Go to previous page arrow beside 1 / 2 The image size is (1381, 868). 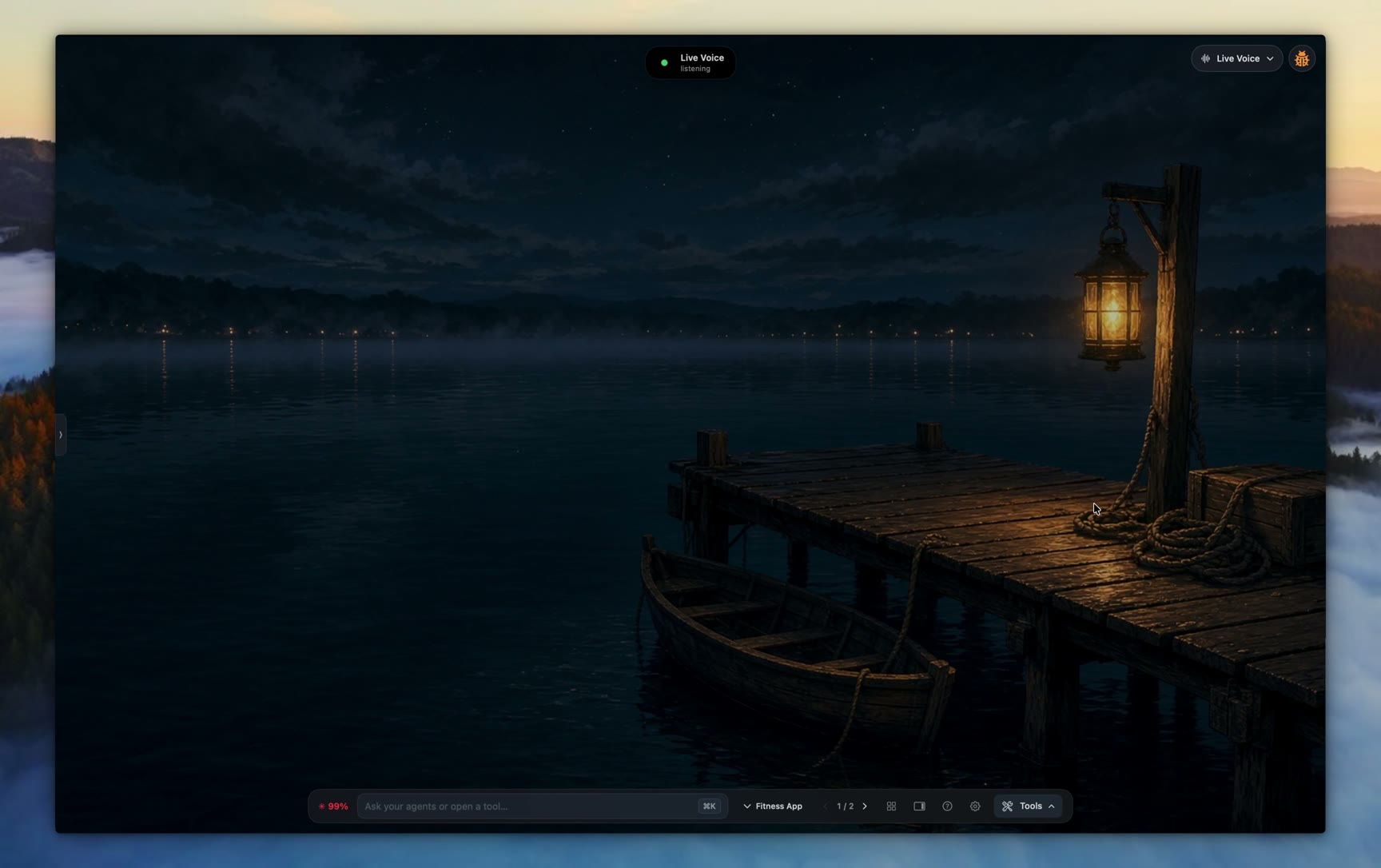(x=826, y=806)
